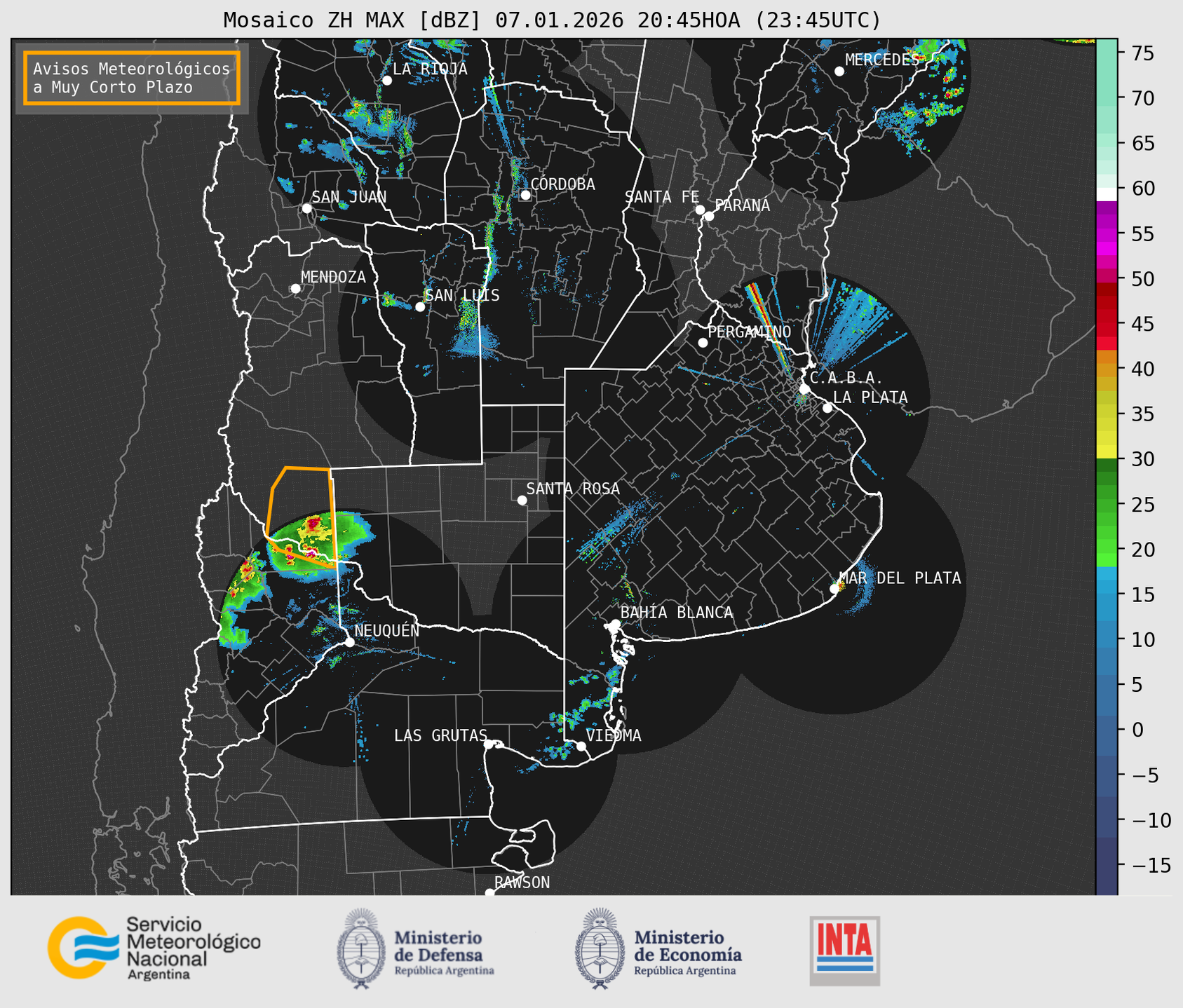Click the San Luis city label
Screen dimensions: 1183x1008
pyautogui.click(x=462, y=295)
